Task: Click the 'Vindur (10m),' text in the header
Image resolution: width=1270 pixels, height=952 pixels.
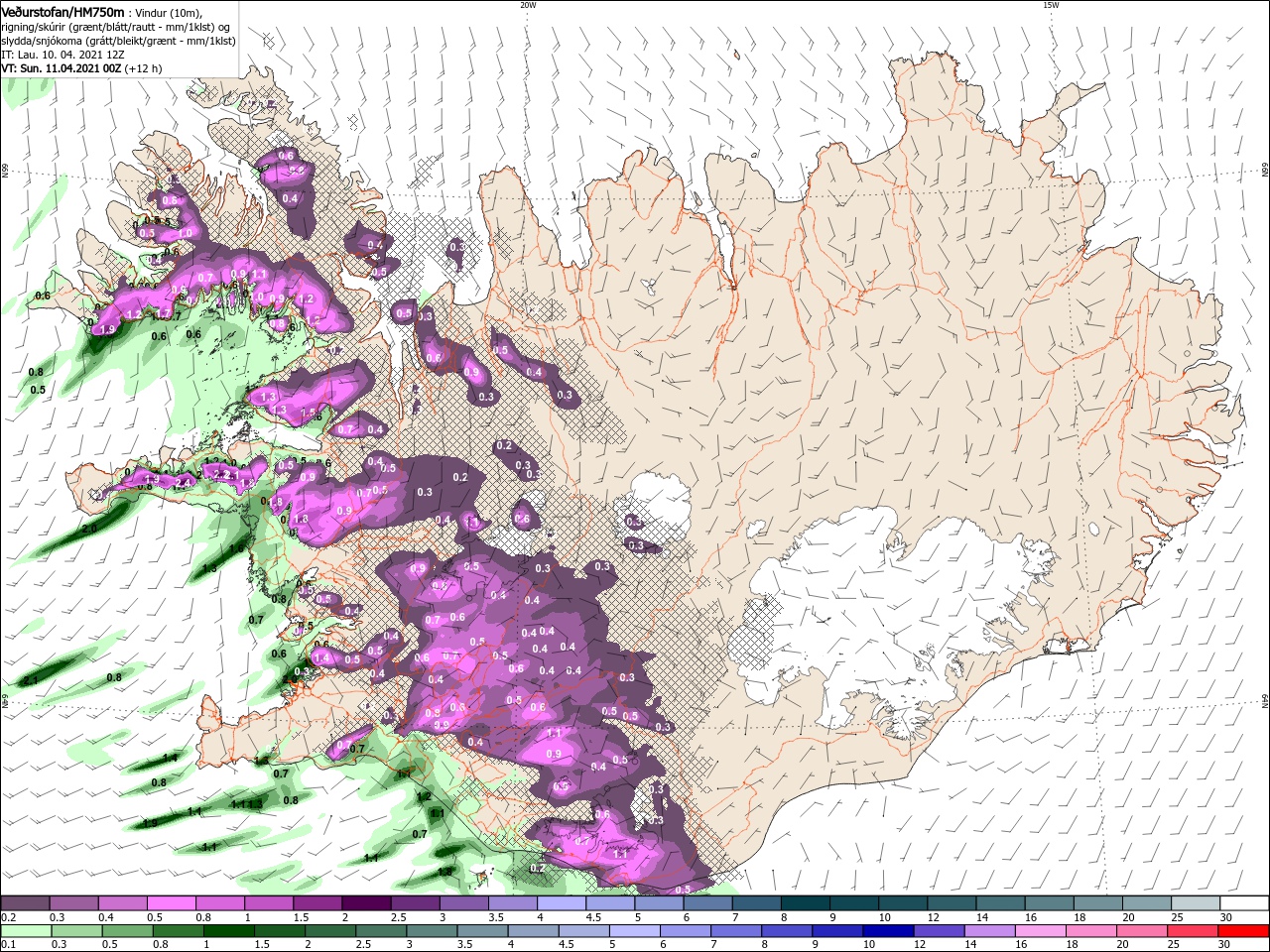Action: (x=168, y=13)
